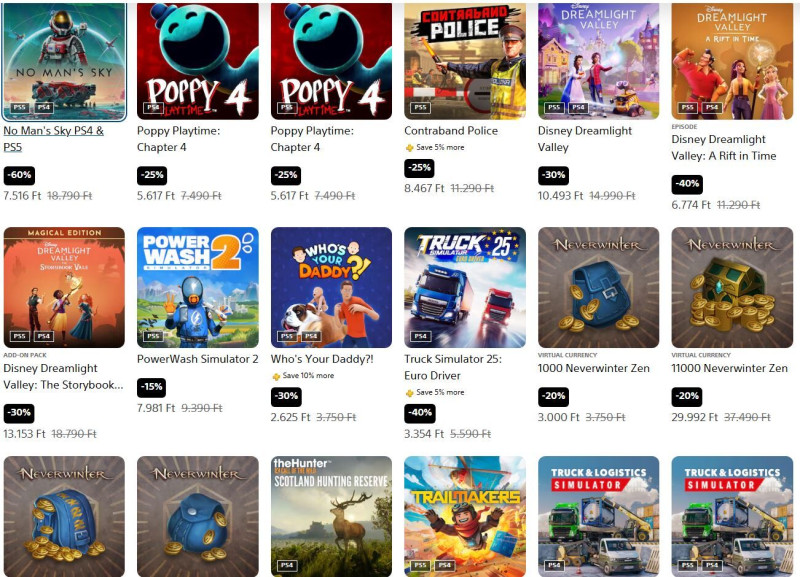Click the PS5 badge on Contraband Police cover

[x=420, y=108]
